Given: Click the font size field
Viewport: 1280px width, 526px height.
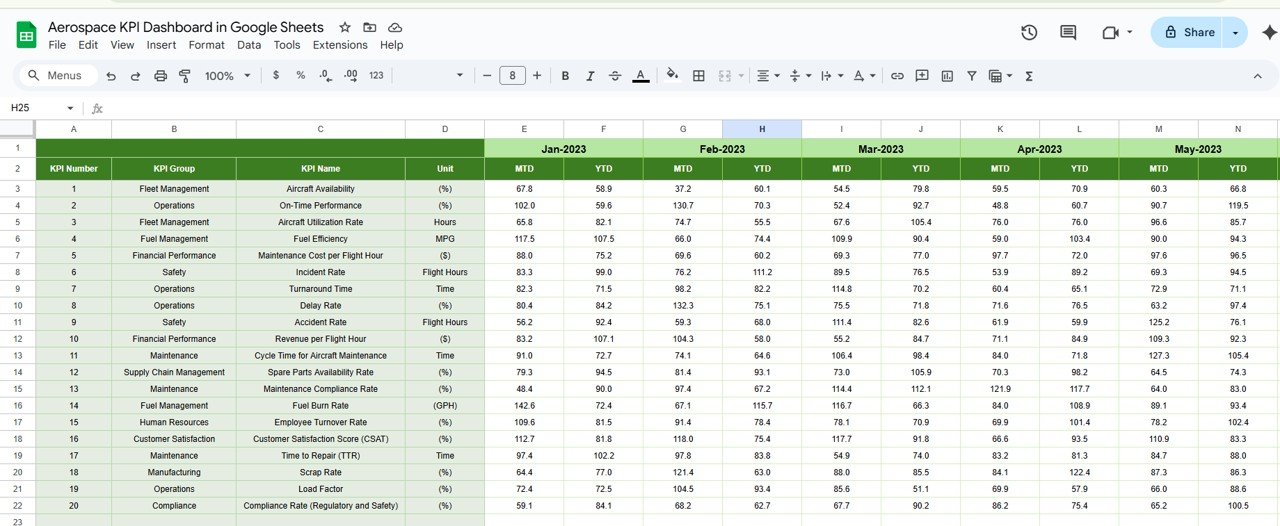Looking at the screenshot, I should (x=512, y=76).
